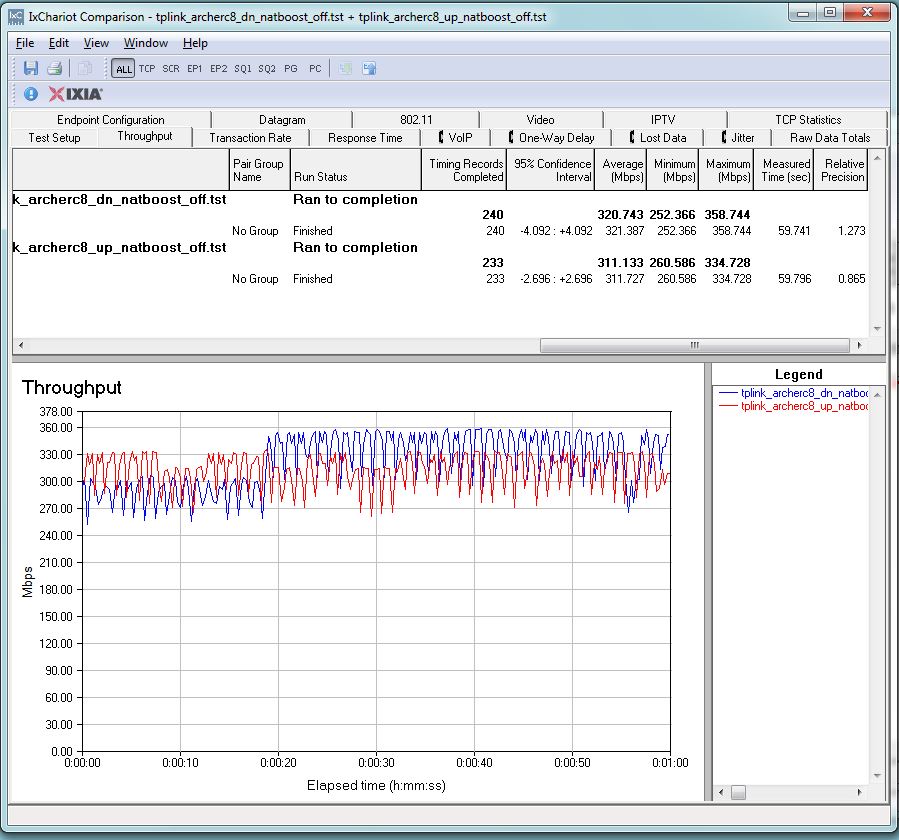899x840 pixels.
Task: Click table vertical scroll down arrow
Action: [877, 329]
